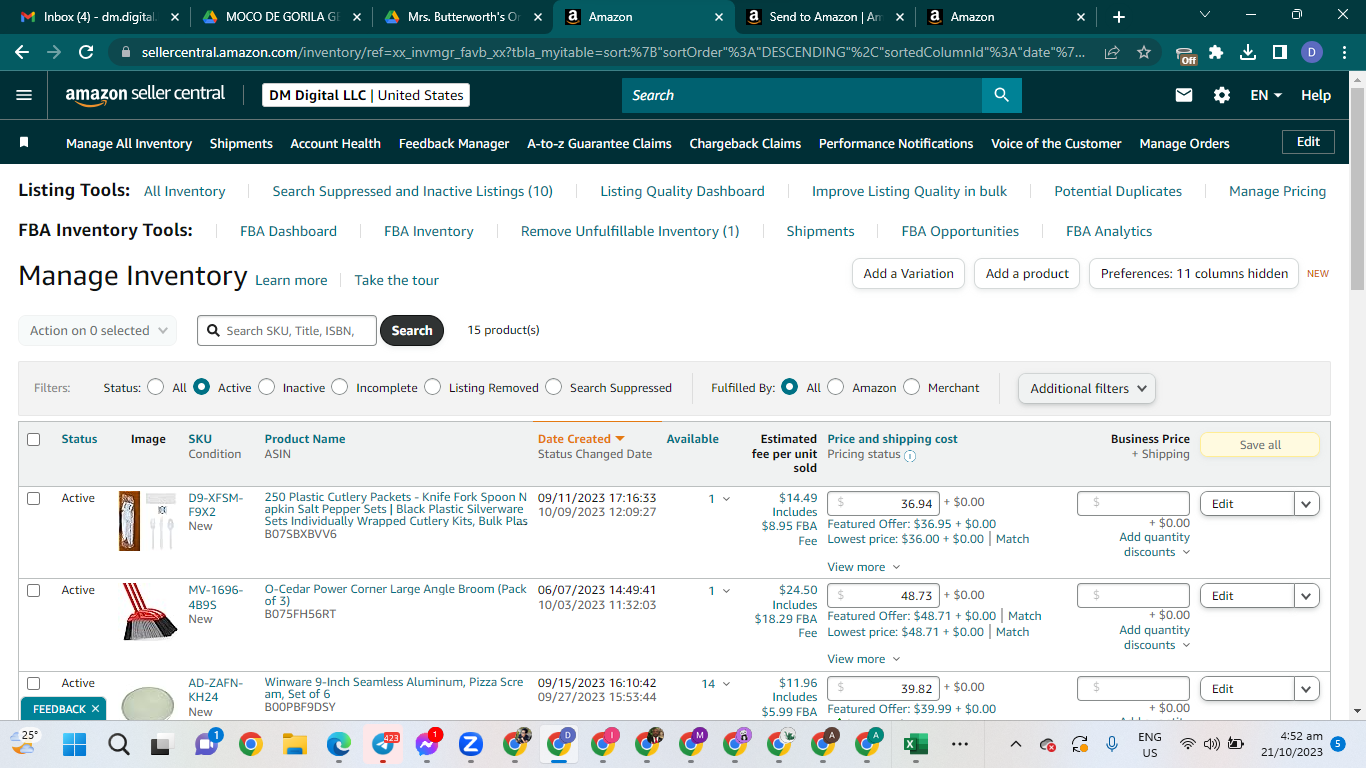Expand the Available quantity chevron for the Winware row
The height and width of the screenshot is (768, 1366).
727,684
